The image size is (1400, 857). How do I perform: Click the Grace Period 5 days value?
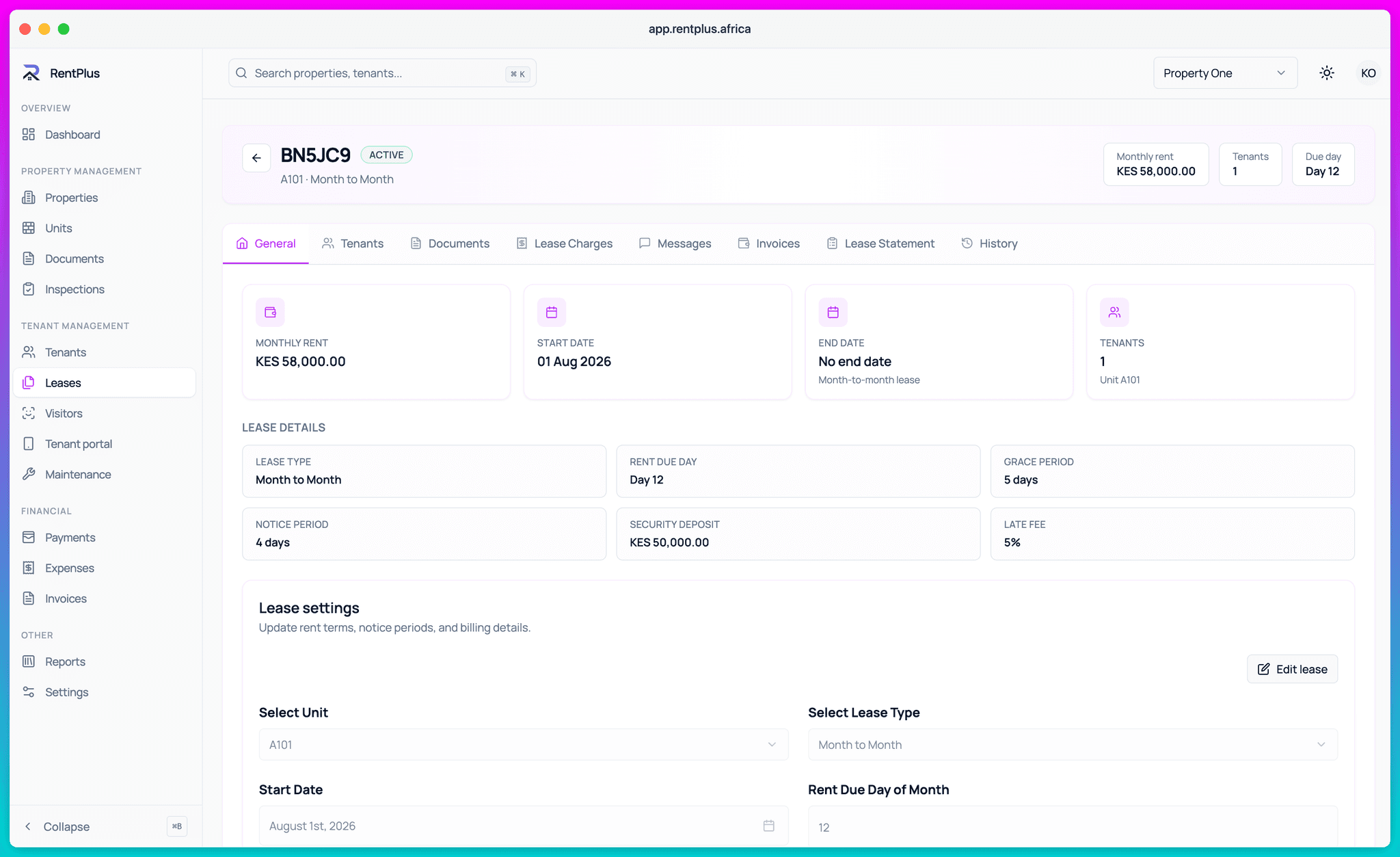tap(1021, 480)
